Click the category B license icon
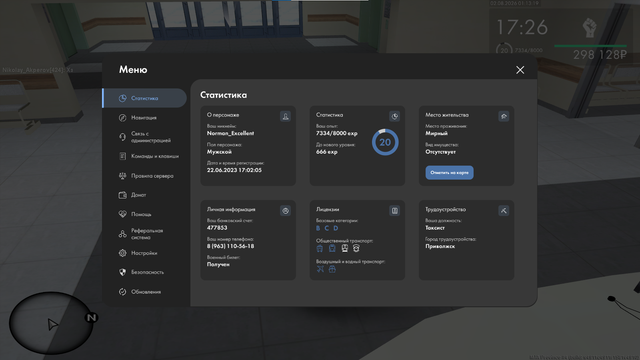640x360 pixels. (318, 228)
